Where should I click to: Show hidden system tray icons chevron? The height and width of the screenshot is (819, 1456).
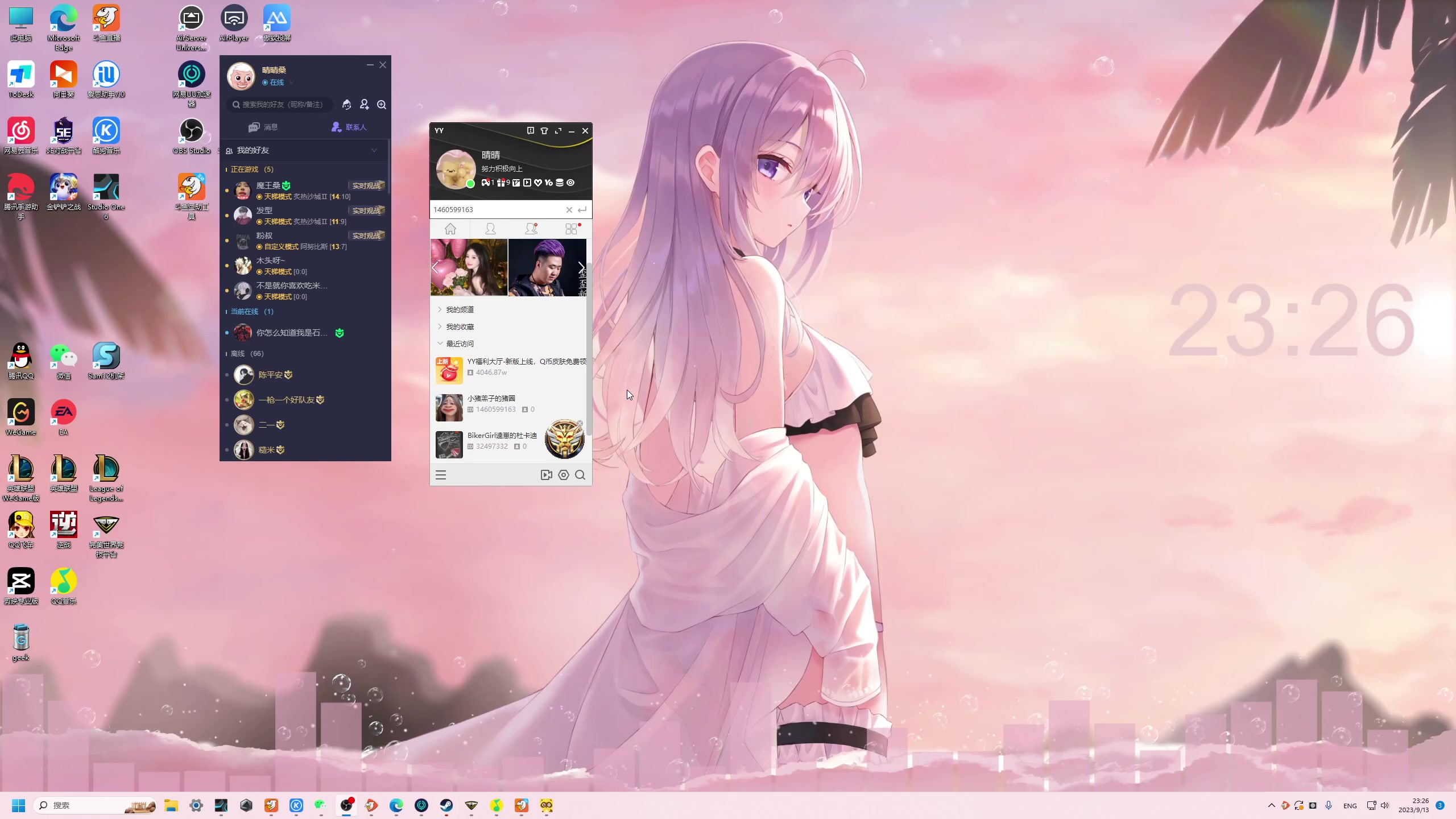point(1271,805)
